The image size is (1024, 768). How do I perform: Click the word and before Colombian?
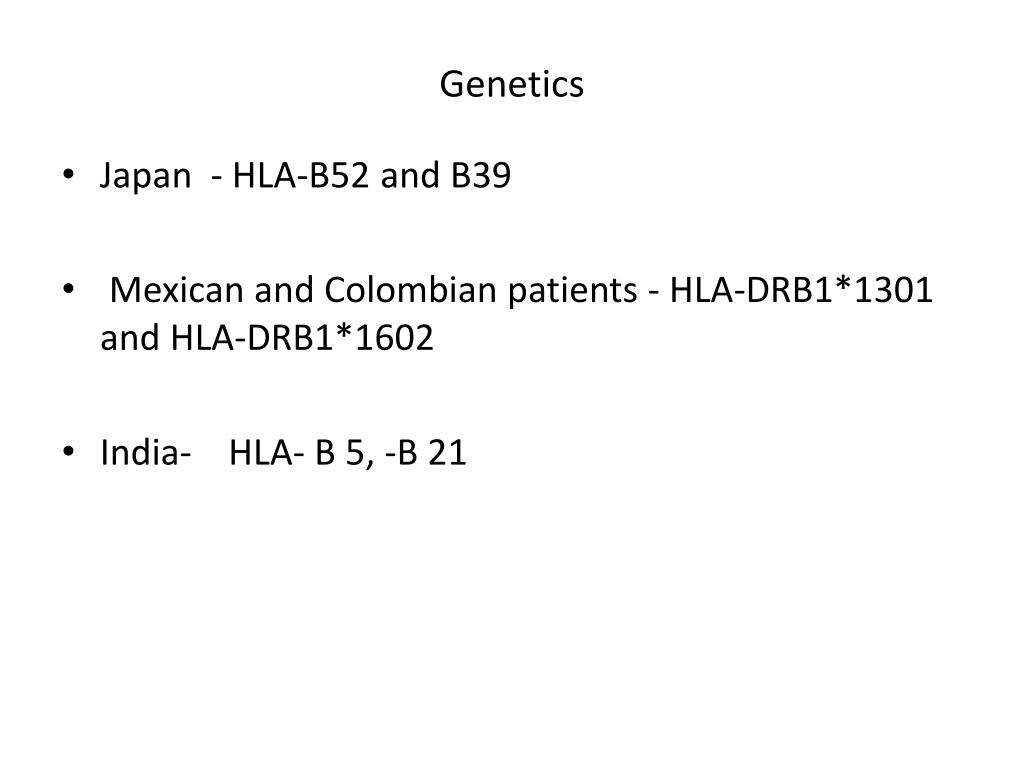284,289
